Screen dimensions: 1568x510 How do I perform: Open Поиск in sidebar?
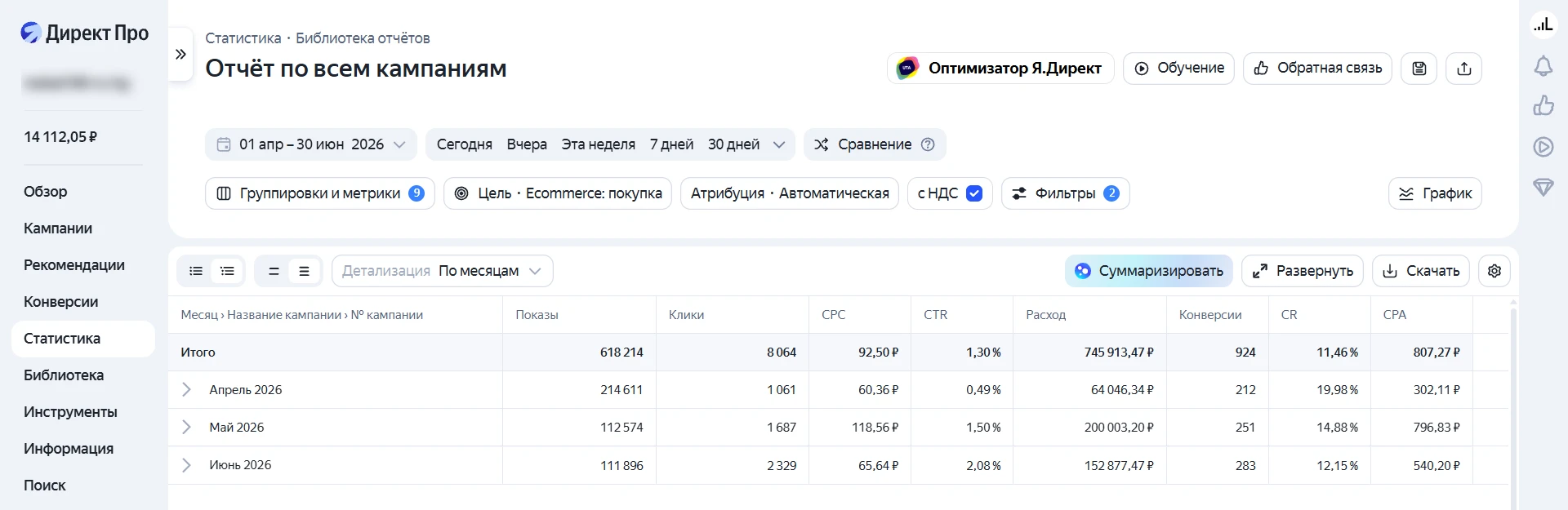point(45,486)
